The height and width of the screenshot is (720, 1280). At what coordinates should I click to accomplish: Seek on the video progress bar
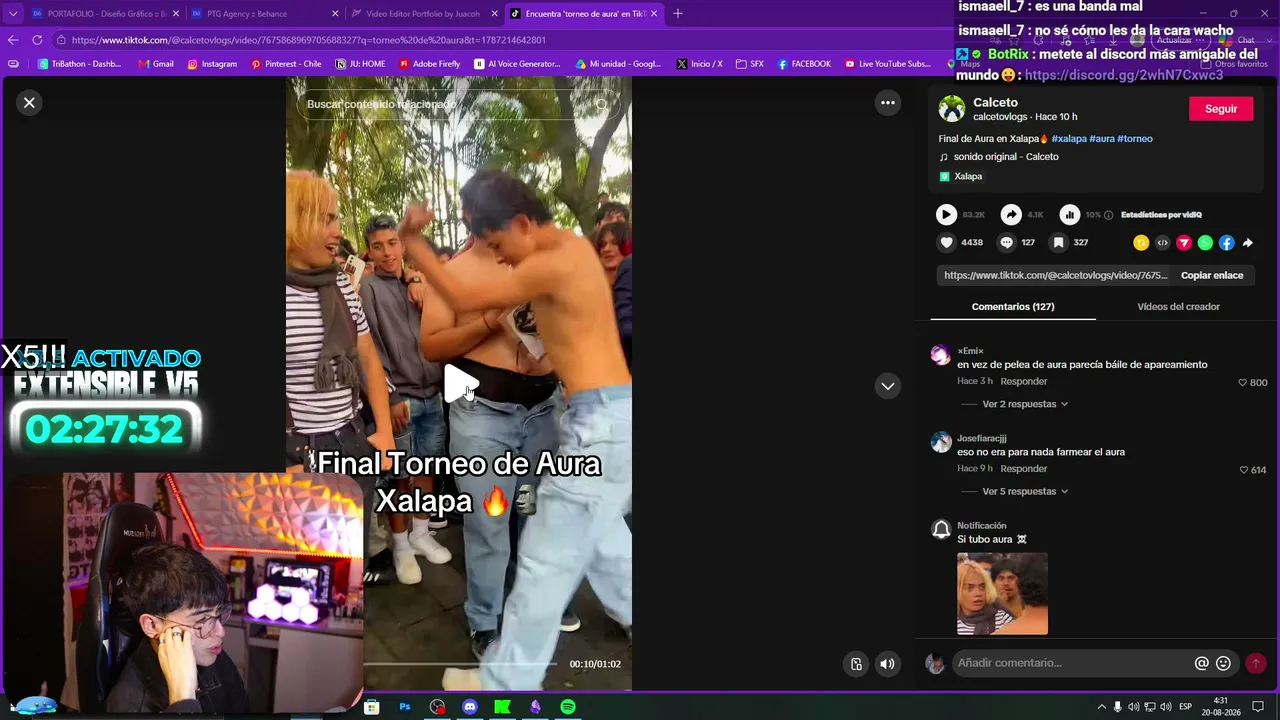(x=460, y=664)
